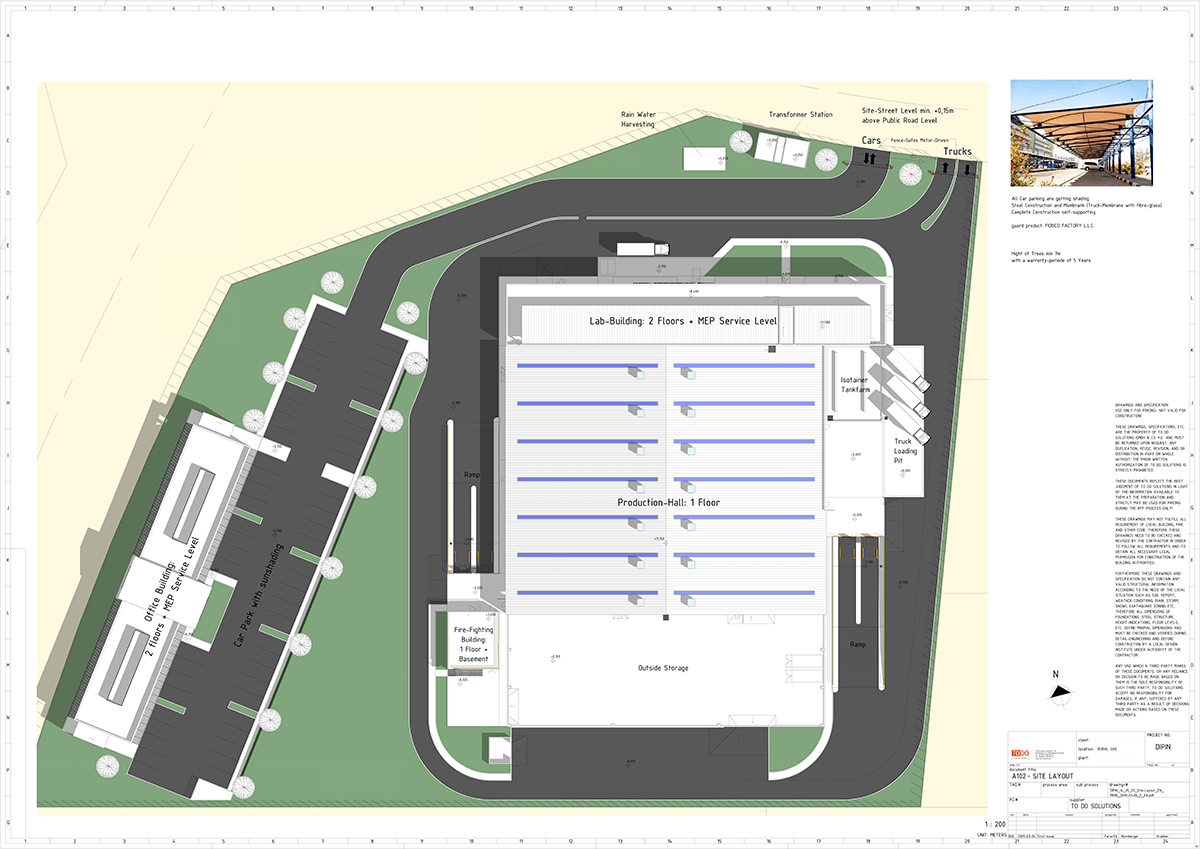The image size is (1200, 849).
Task: Click the Rain Water Harvesting tank rectangle
Action: (x=706, y=158)
